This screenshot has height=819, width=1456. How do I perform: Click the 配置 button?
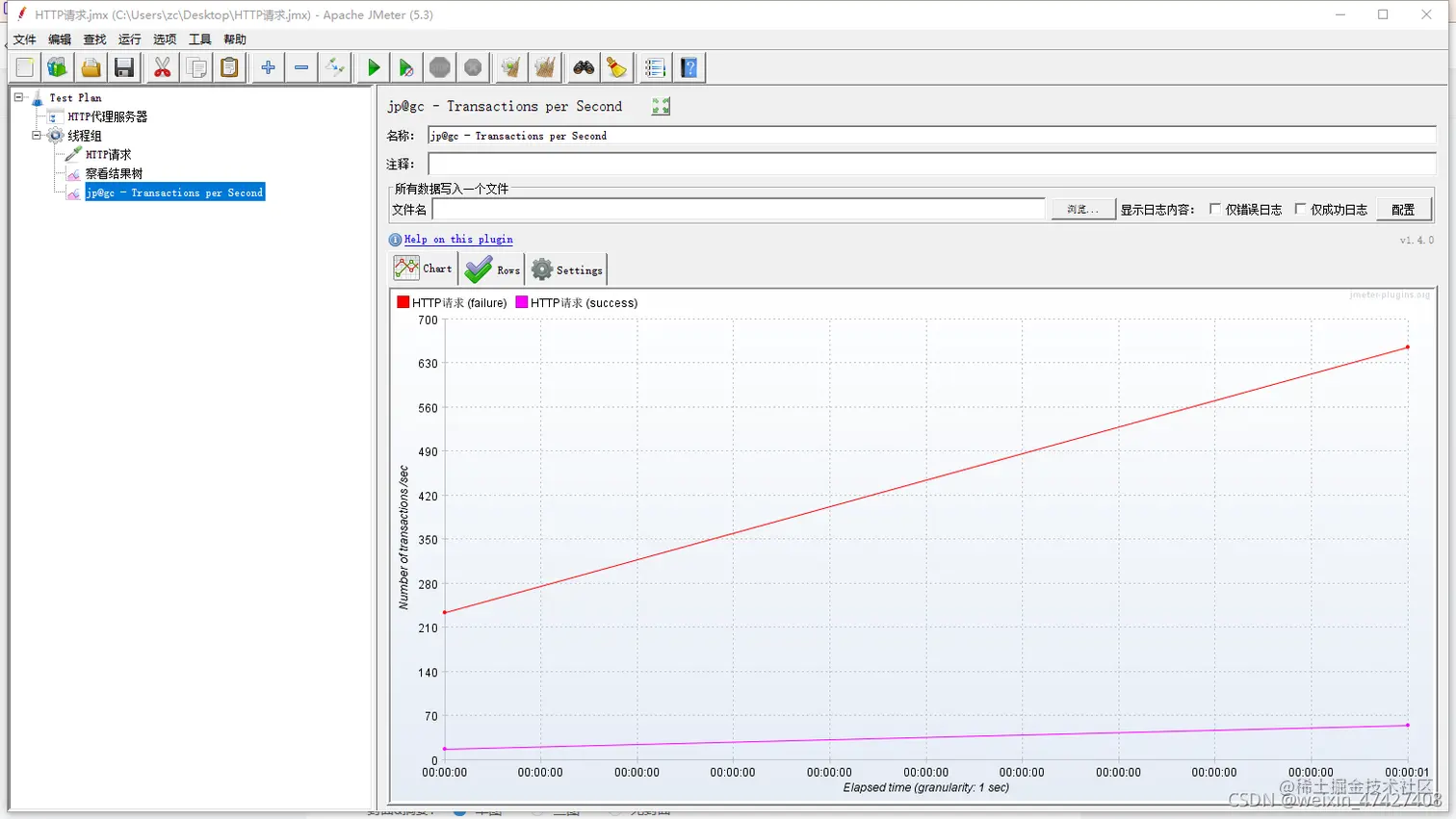click(x=1403, y=209)
